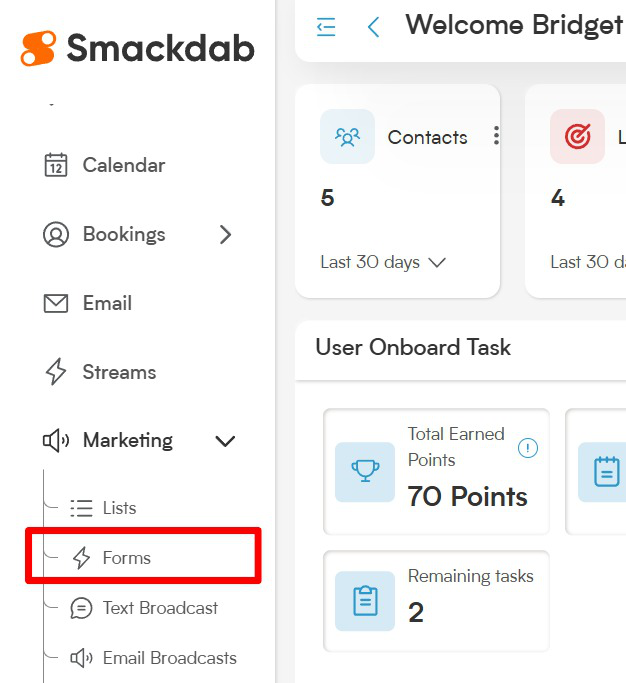Screen dimensions: 626x683
Task: Open Contacts card three-dot menu
Action: (x=496, y=135)
